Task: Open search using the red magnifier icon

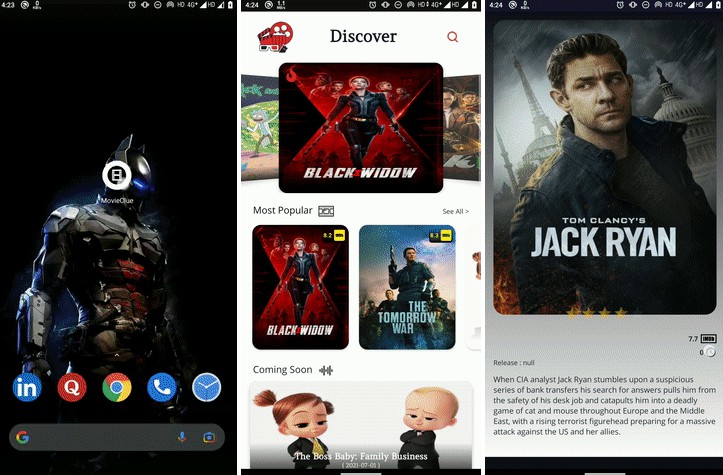Action: [453, 37]
